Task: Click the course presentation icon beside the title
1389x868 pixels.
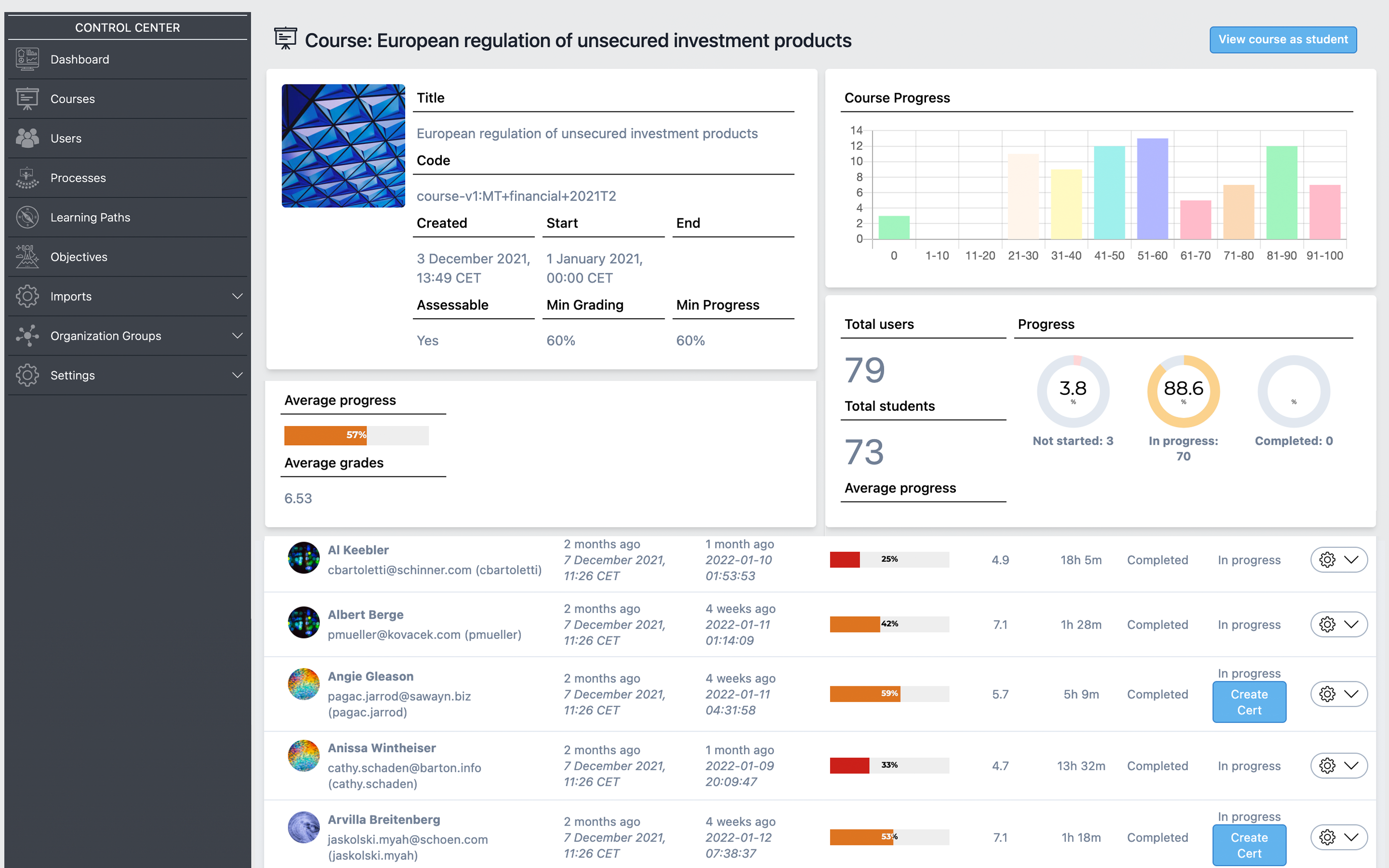Action: [x=285, y=38]
